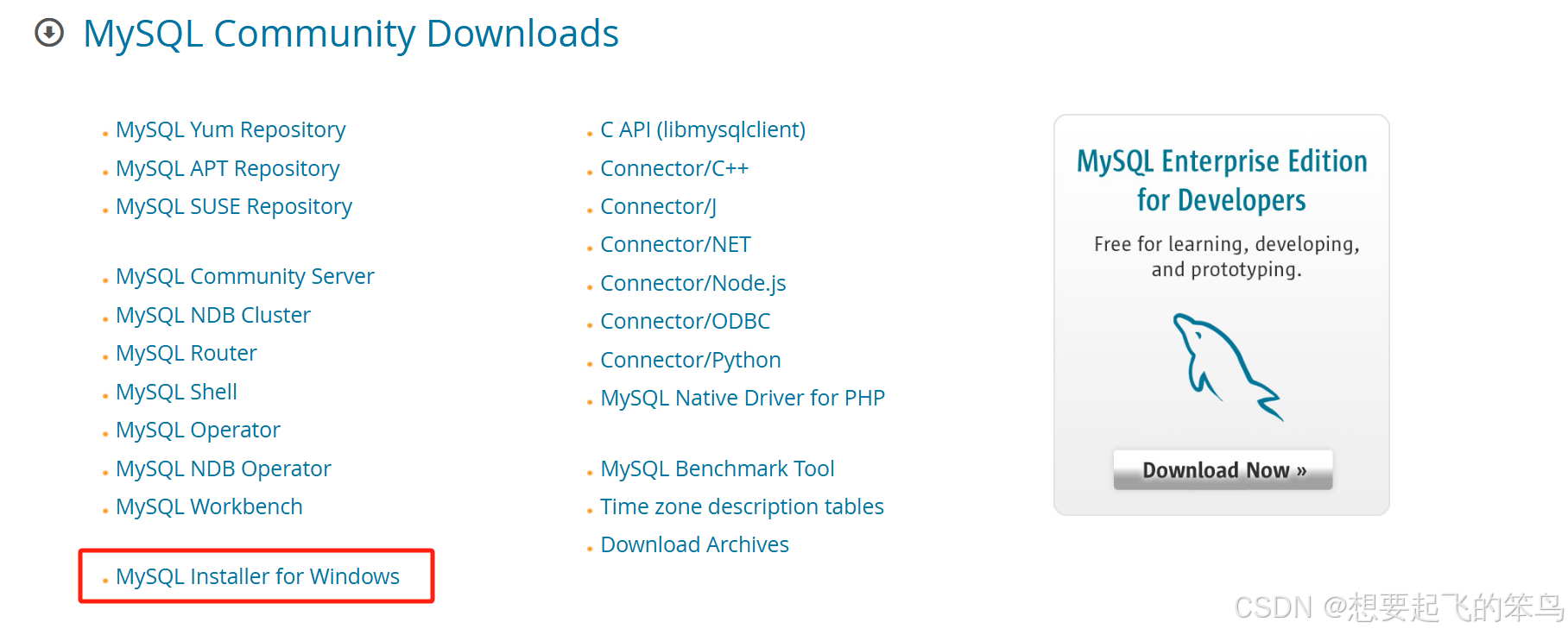Go to Download Archives page

pyautogui.click(x=694, y=544)
